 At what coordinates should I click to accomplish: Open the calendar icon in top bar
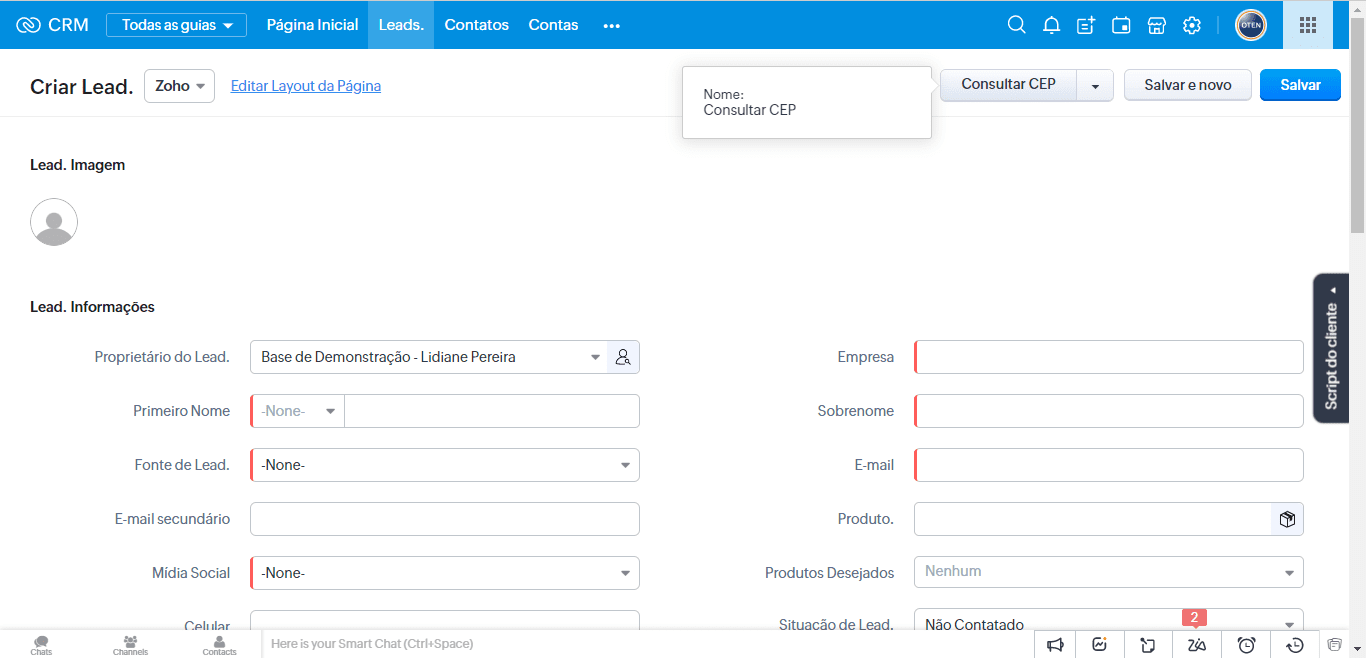tap(1121, 25)
